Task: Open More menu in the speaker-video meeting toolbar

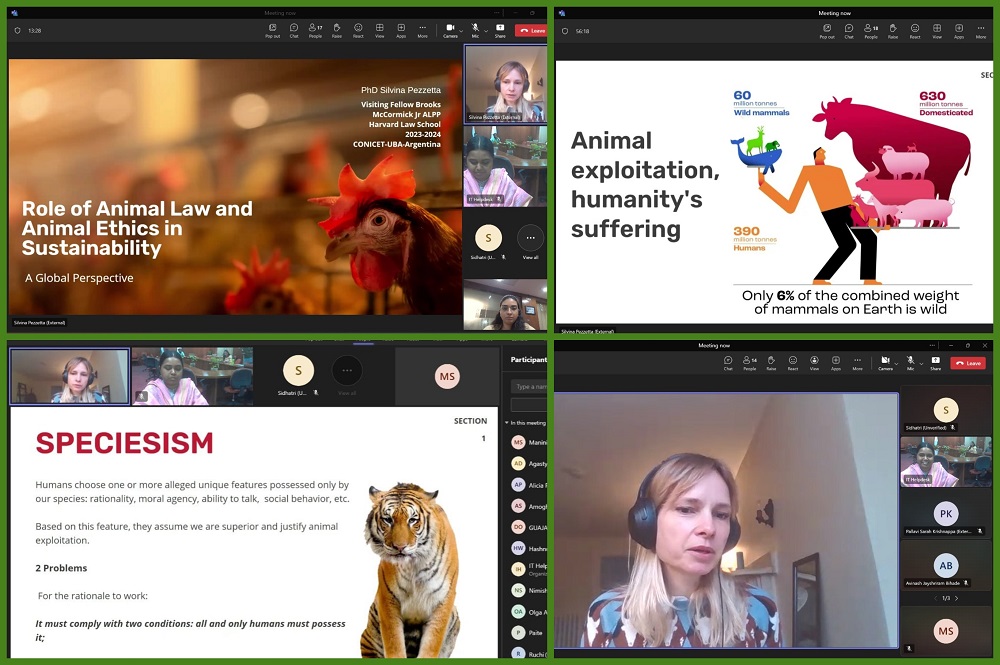Action: (857, 363)
